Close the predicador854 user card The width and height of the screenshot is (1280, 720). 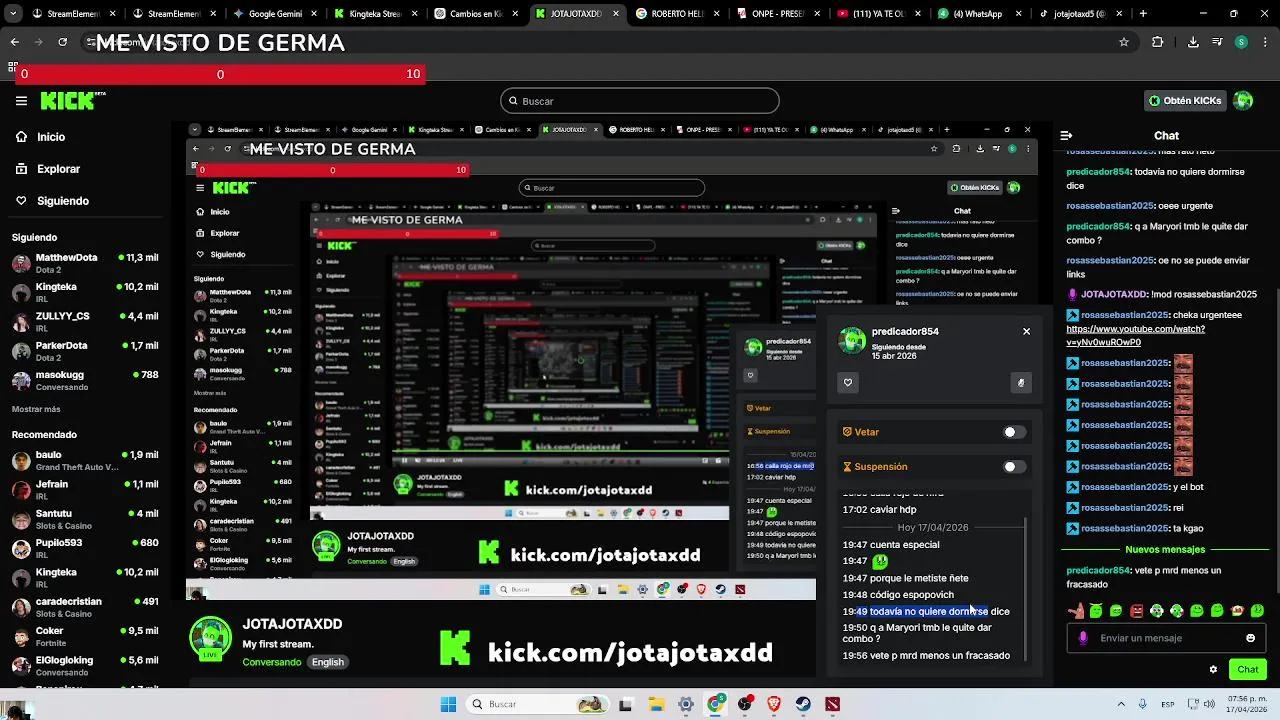point(1026,331)
